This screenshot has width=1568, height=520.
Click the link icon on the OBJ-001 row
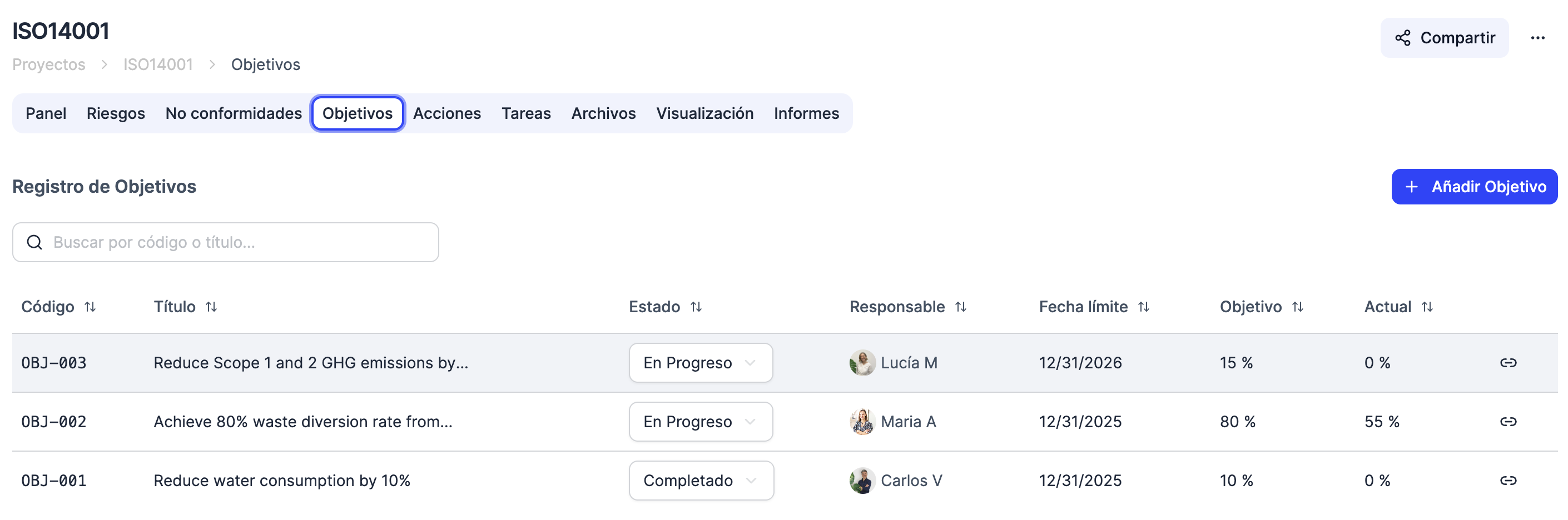(1510, 481)
